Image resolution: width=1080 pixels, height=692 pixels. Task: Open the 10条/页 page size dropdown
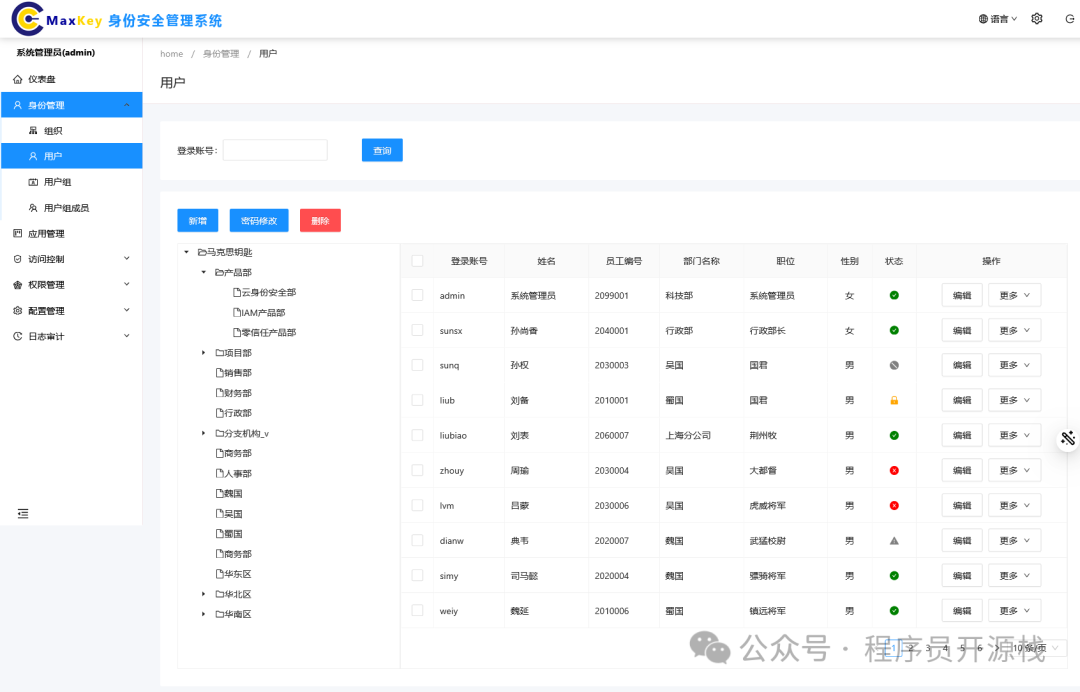point(1034,646)
